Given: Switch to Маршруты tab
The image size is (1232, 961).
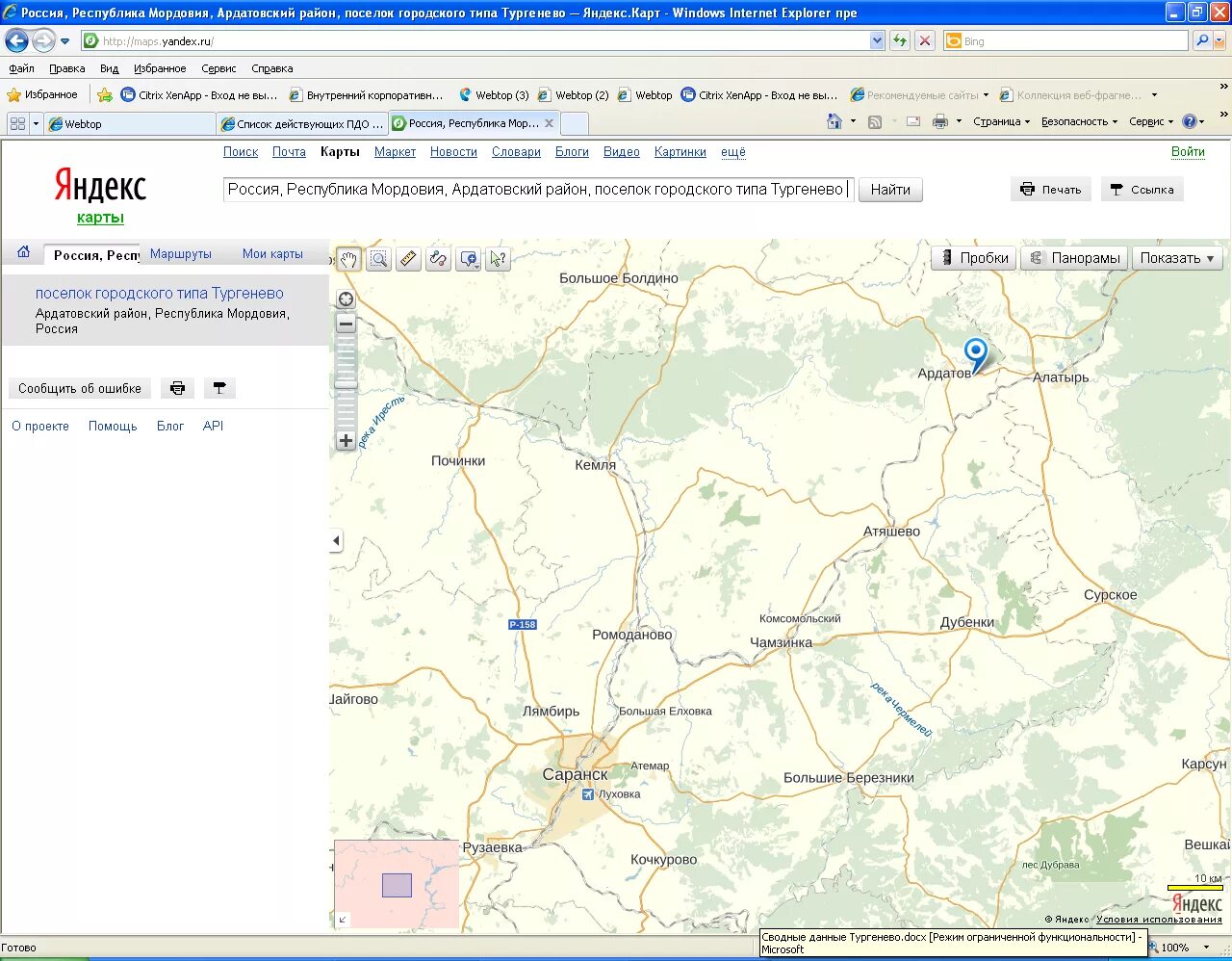Looking at the screenshot, I should (x=181, y=254).
